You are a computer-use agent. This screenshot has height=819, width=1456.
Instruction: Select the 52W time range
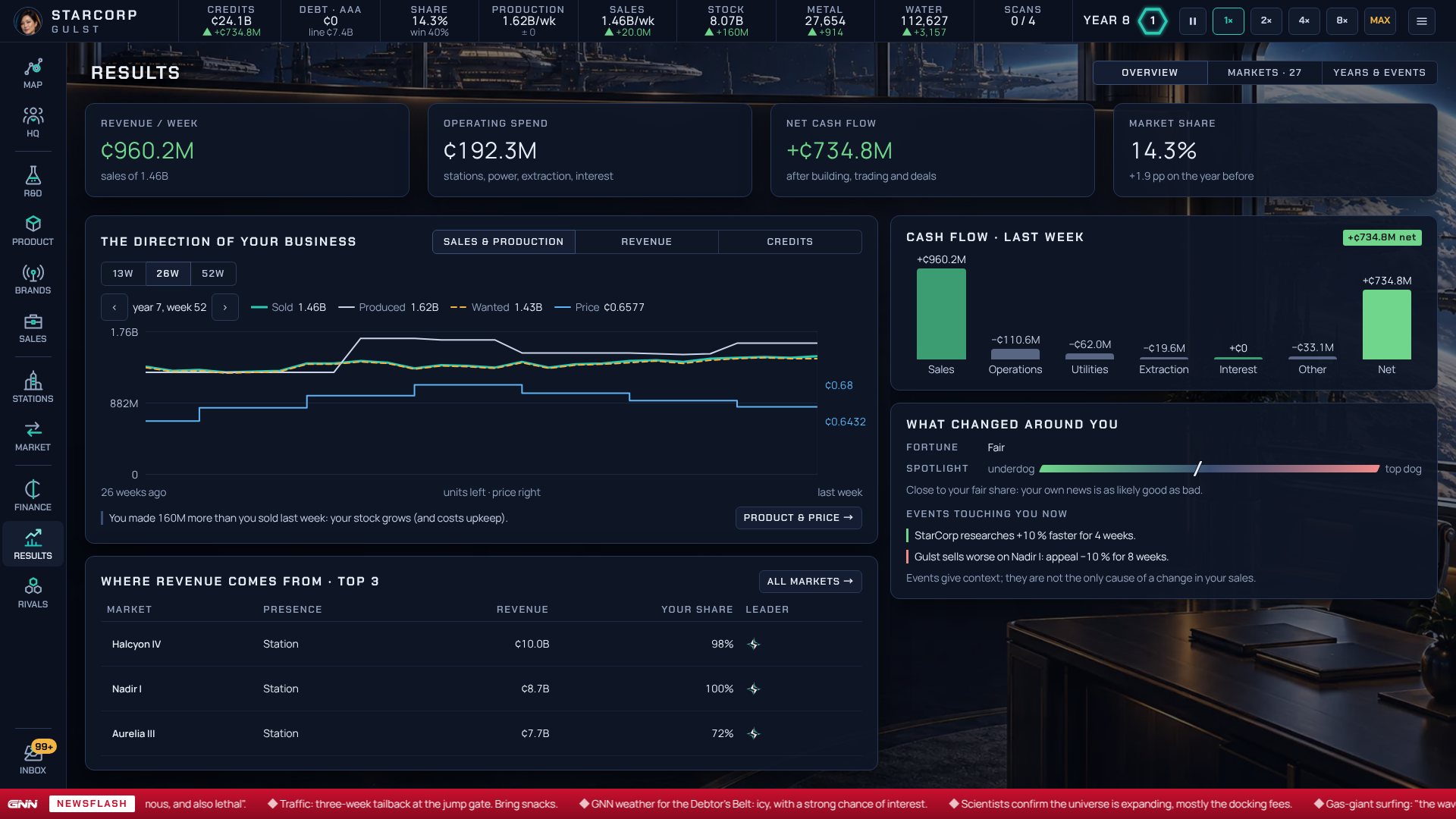(213, 274)
